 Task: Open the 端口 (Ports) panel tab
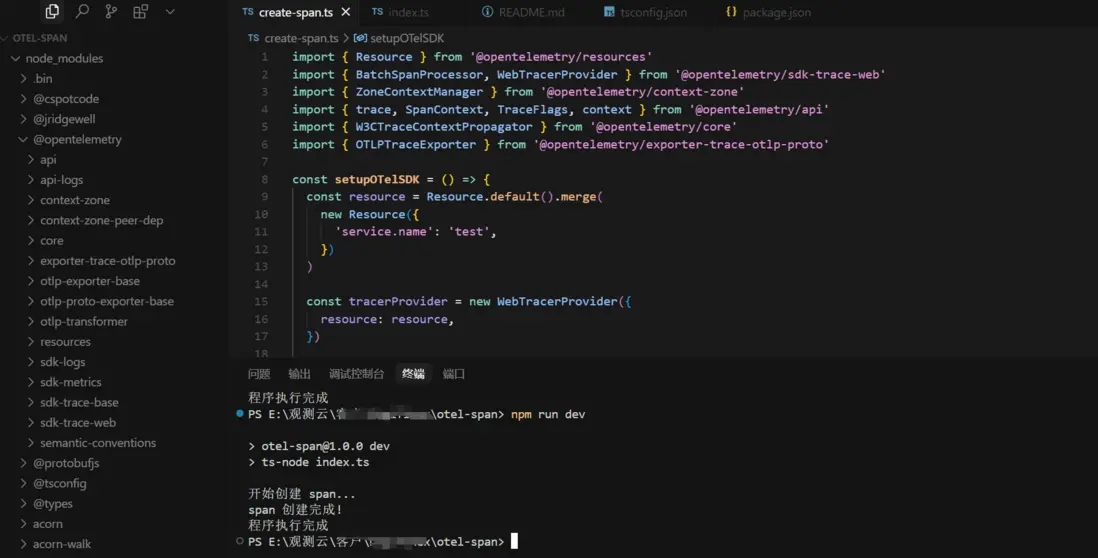click(454, 374)
